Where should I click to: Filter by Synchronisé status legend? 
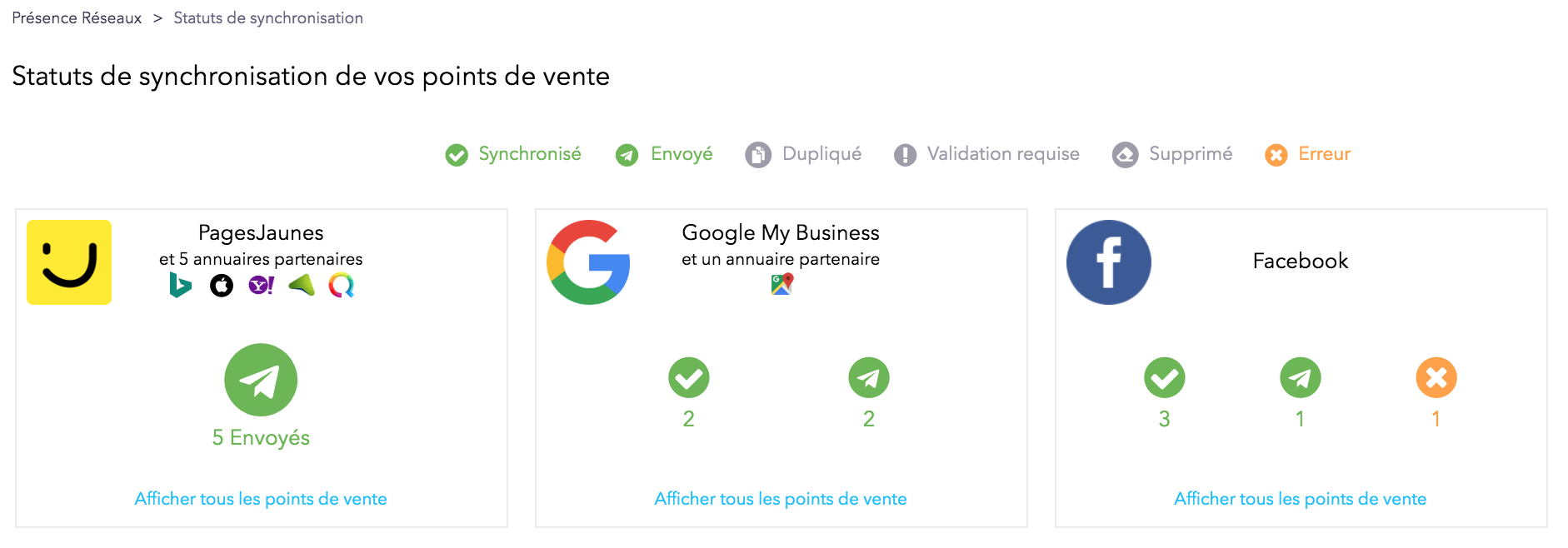coord(513,154)
